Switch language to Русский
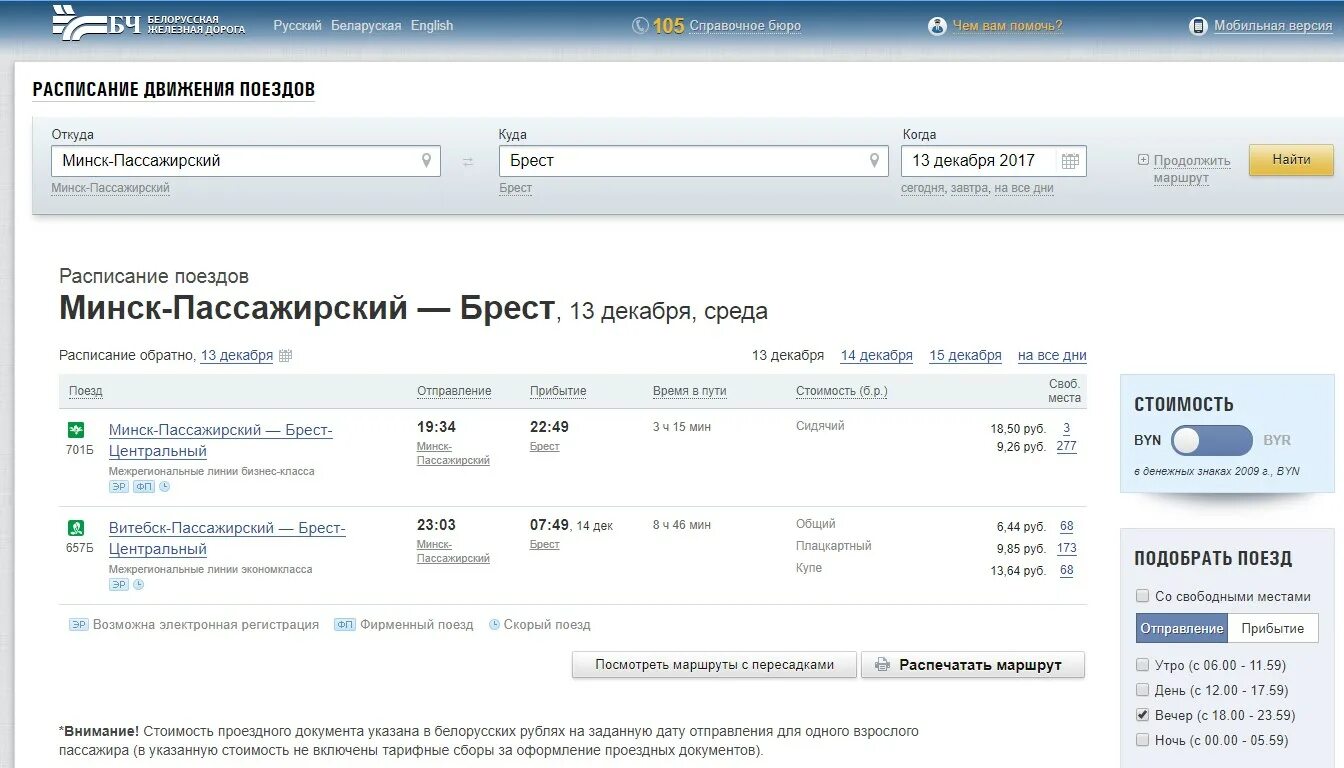Screen dimensions: 1344x768 coord(297,26)
